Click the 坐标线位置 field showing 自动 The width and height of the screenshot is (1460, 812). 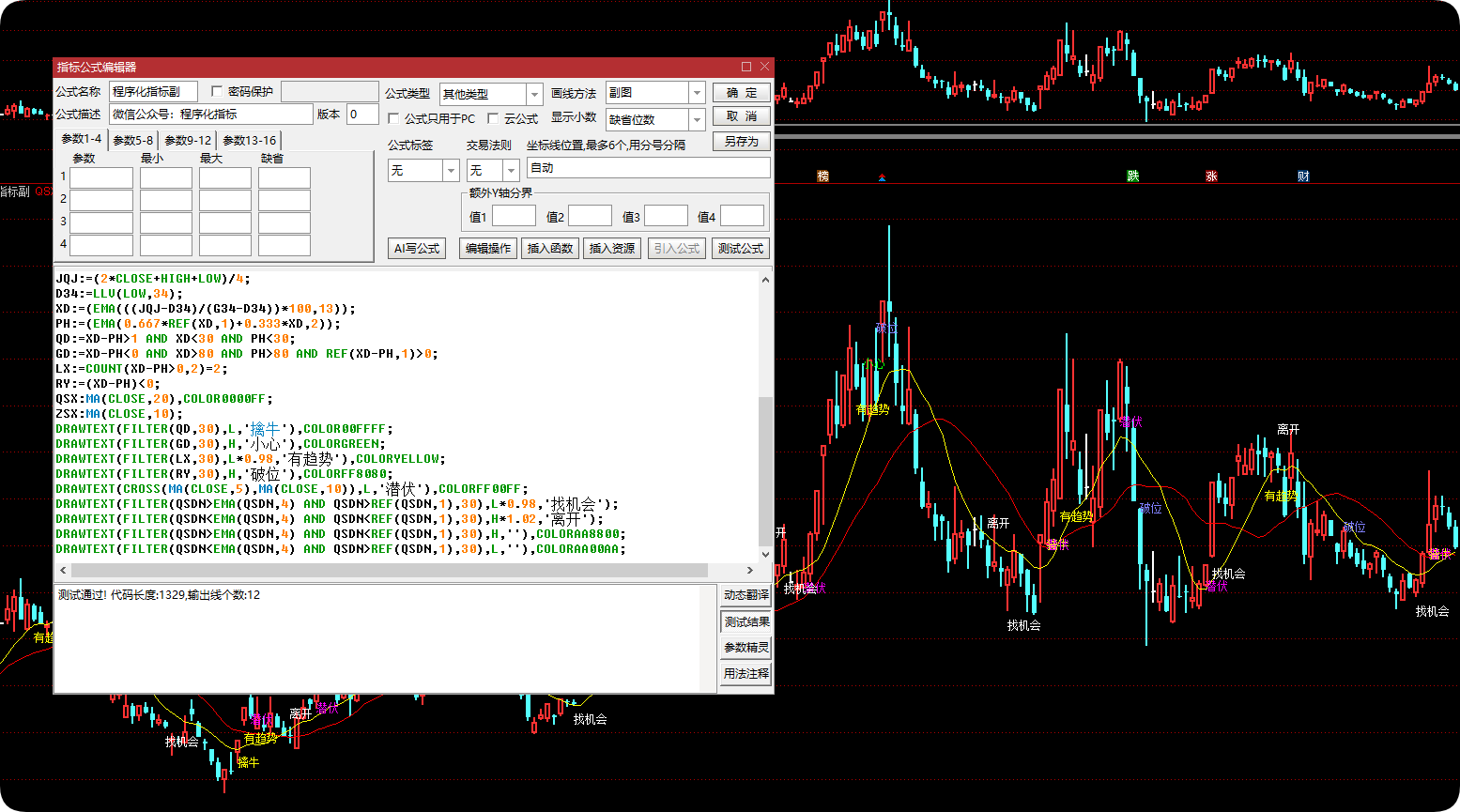coord(649,168)
